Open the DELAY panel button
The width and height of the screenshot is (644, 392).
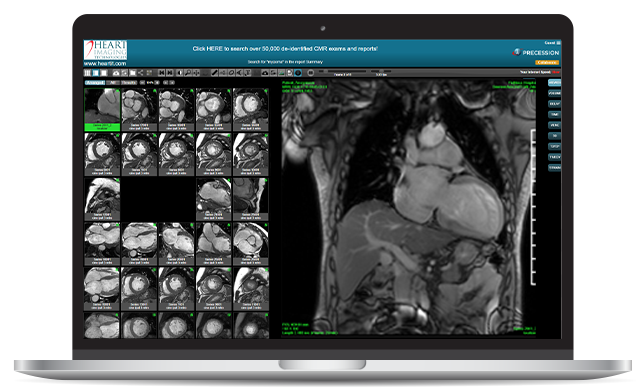coord(554,104)
